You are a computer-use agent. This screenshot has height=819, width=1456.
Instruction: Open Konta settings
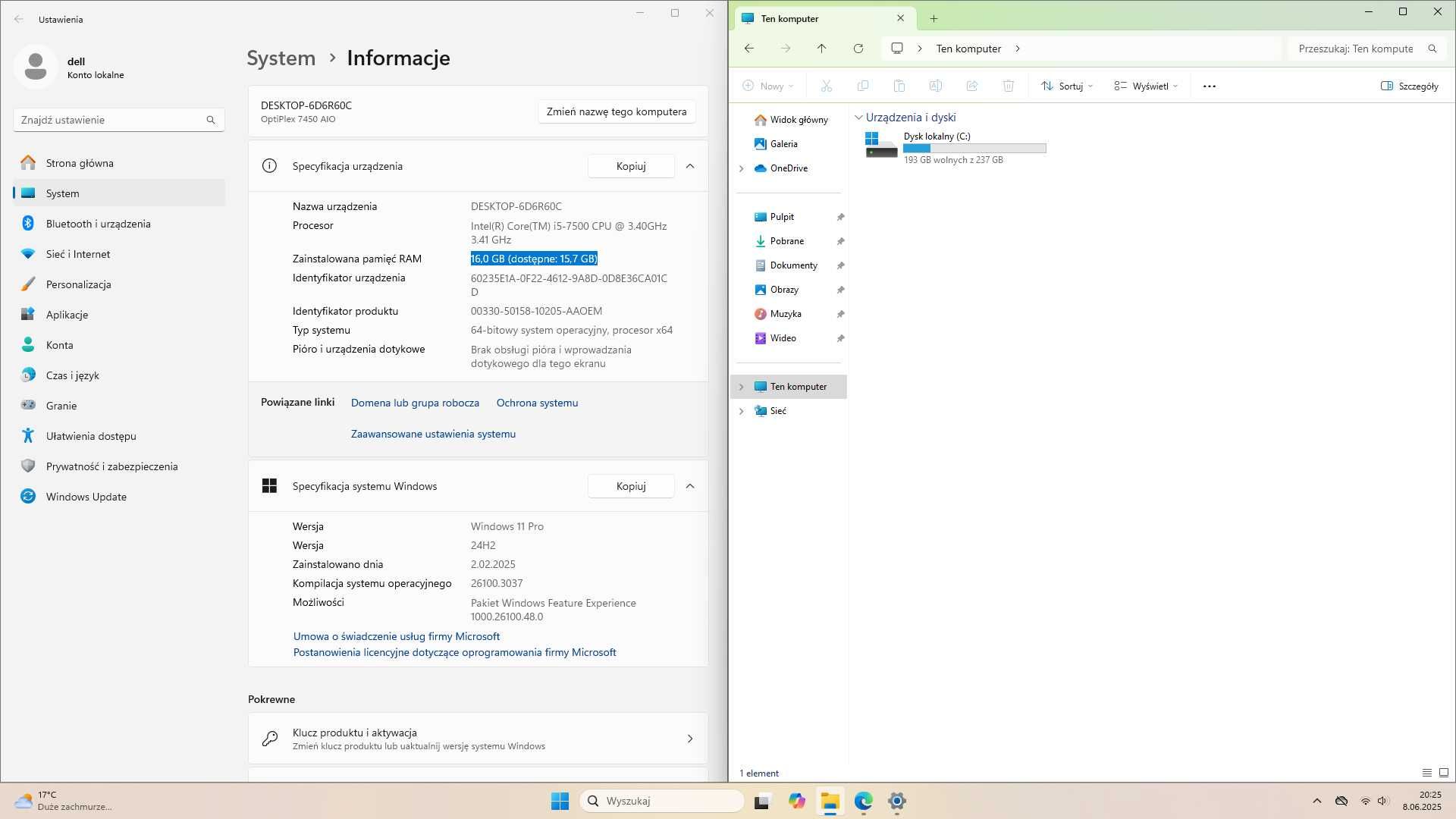119,345
